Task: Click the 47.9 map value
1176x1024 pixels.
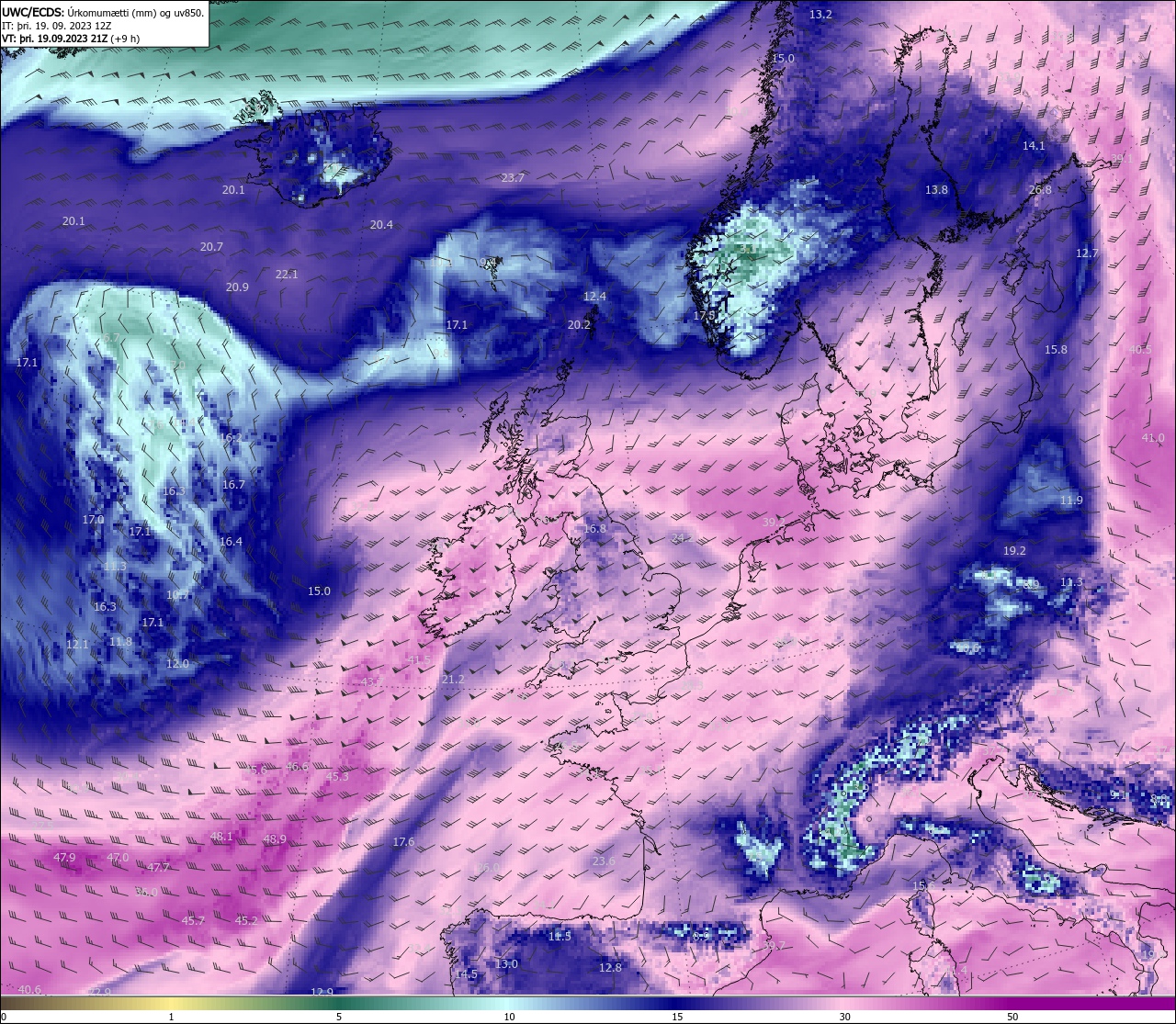Action: tap(64, 858)
